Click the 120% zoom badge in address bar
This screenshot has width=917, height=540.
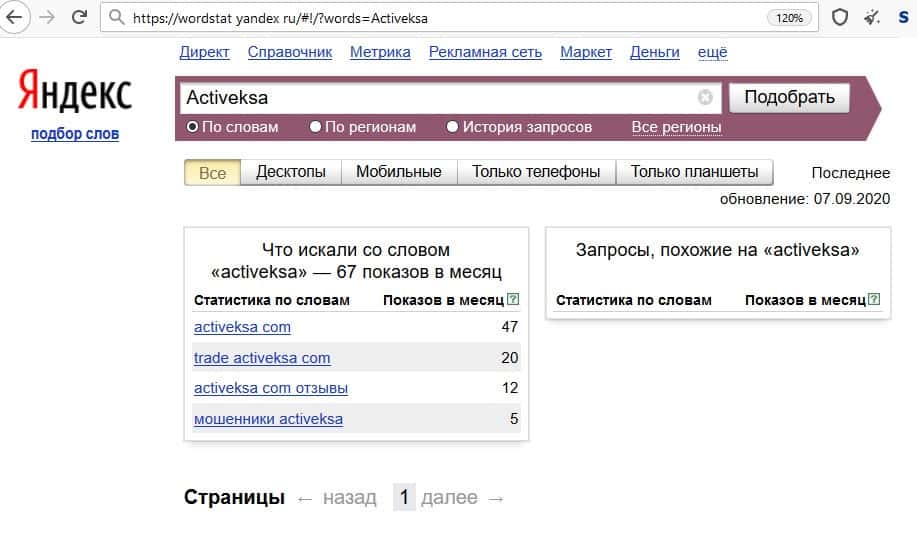(x=789, y=17)
